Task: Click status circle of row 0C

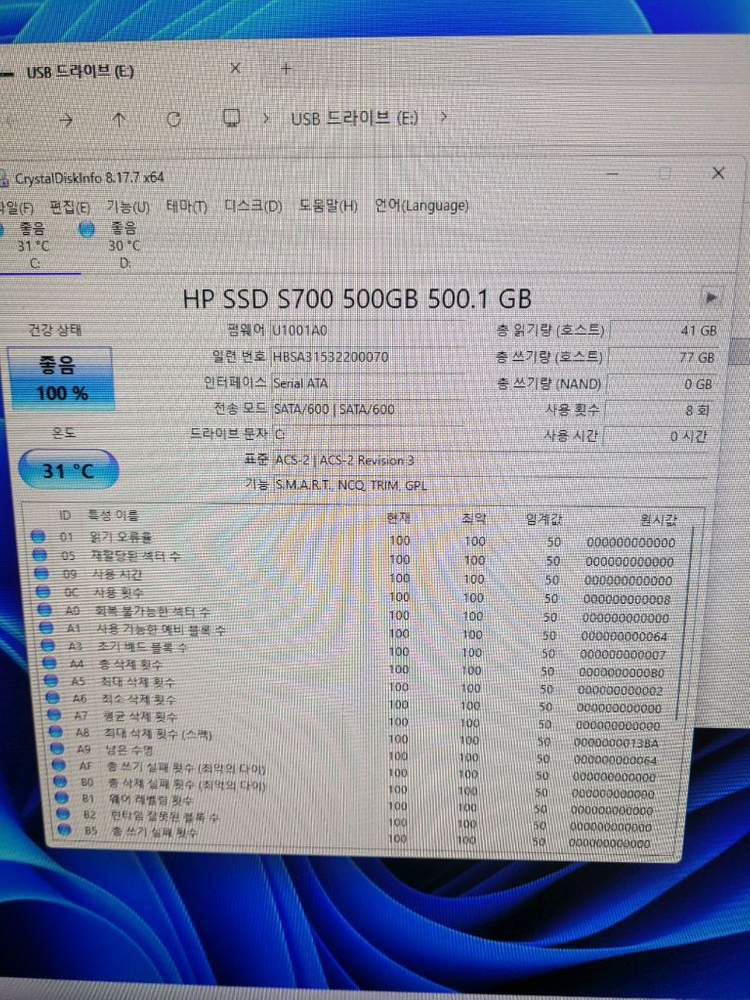Action: tap(43, 592)
